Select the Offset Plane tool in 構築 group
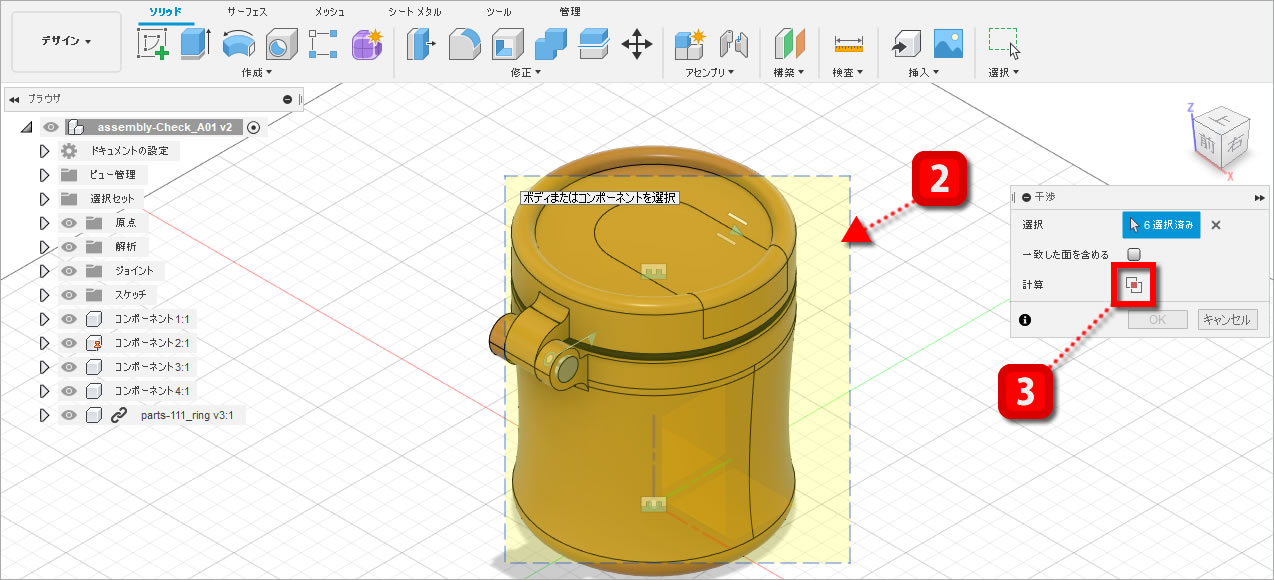This screenshot has width=1274, height=580. coord(789,44)
